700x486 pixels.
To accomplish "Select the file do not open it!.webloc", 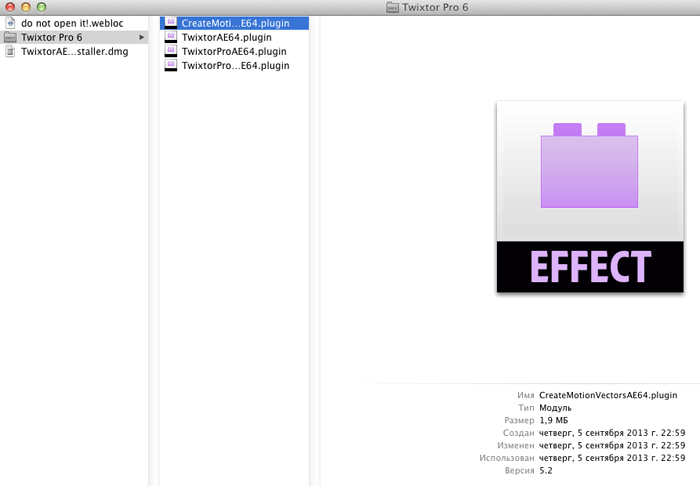I will 72,23.
